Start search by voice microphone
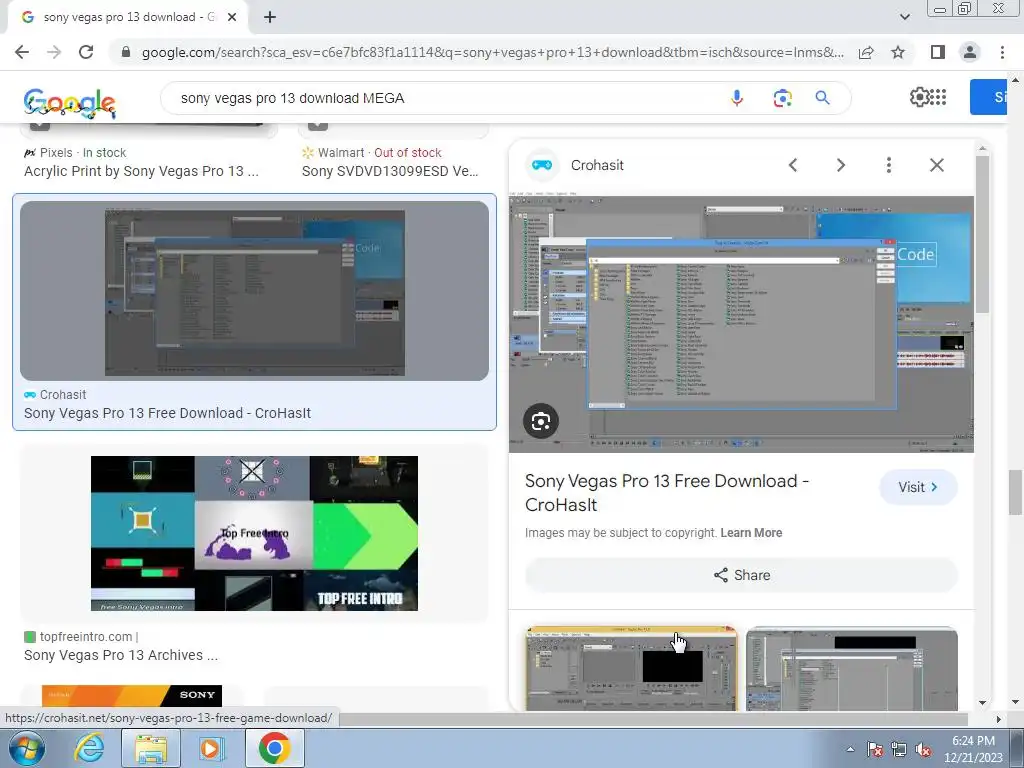1024x768 pixels. pos(737,98)
